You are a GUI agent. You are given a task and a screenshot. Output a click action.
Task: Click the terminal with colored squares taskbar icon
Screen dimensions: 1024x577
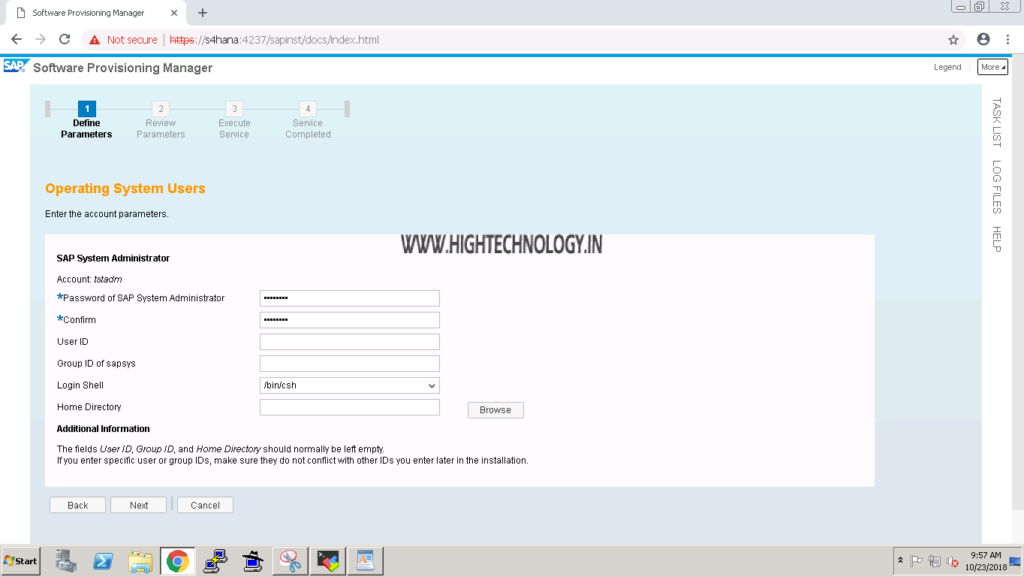[328, 561]
